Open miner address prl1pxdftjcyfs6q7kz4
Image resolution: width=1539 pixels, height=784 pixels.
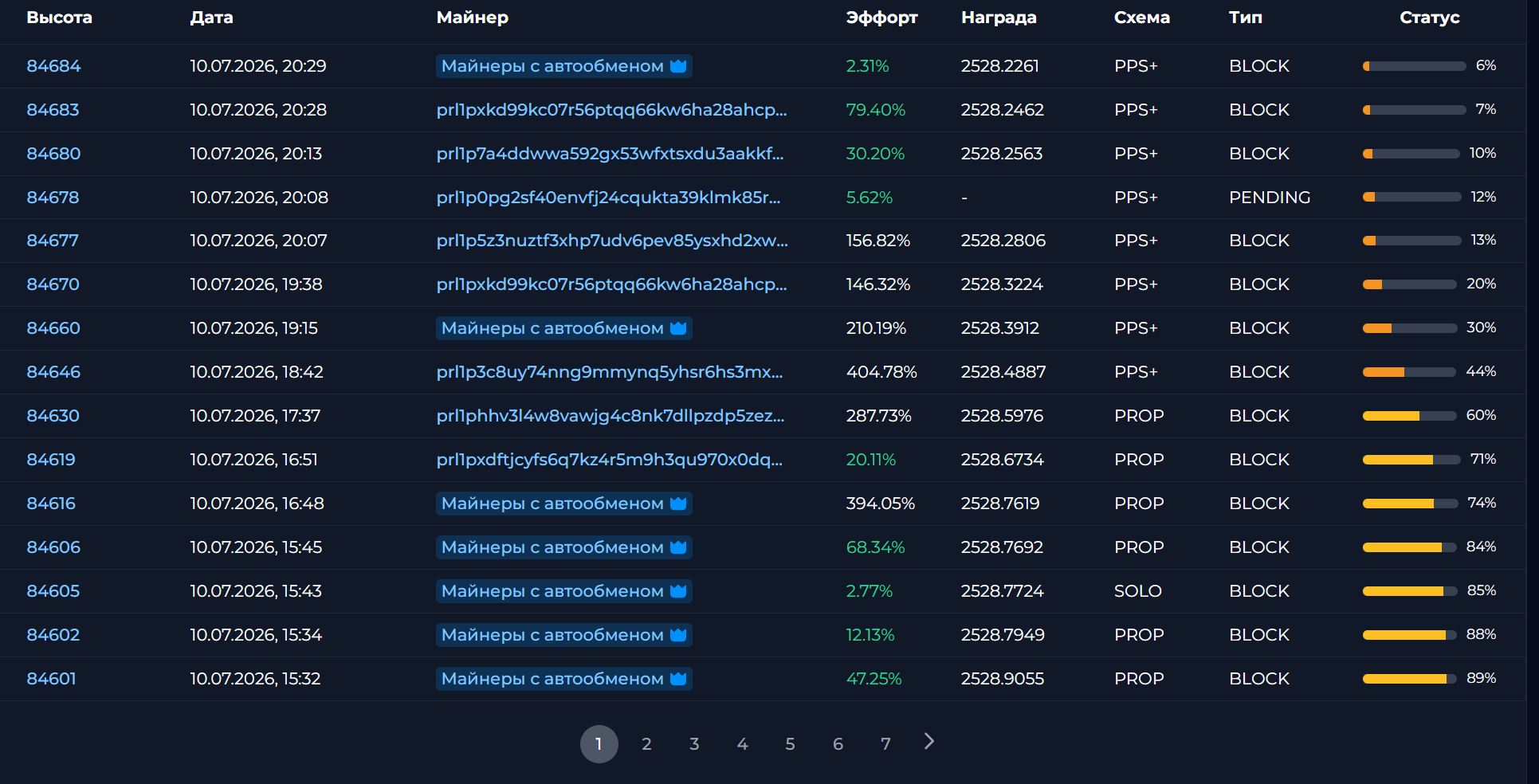point(610,460)
